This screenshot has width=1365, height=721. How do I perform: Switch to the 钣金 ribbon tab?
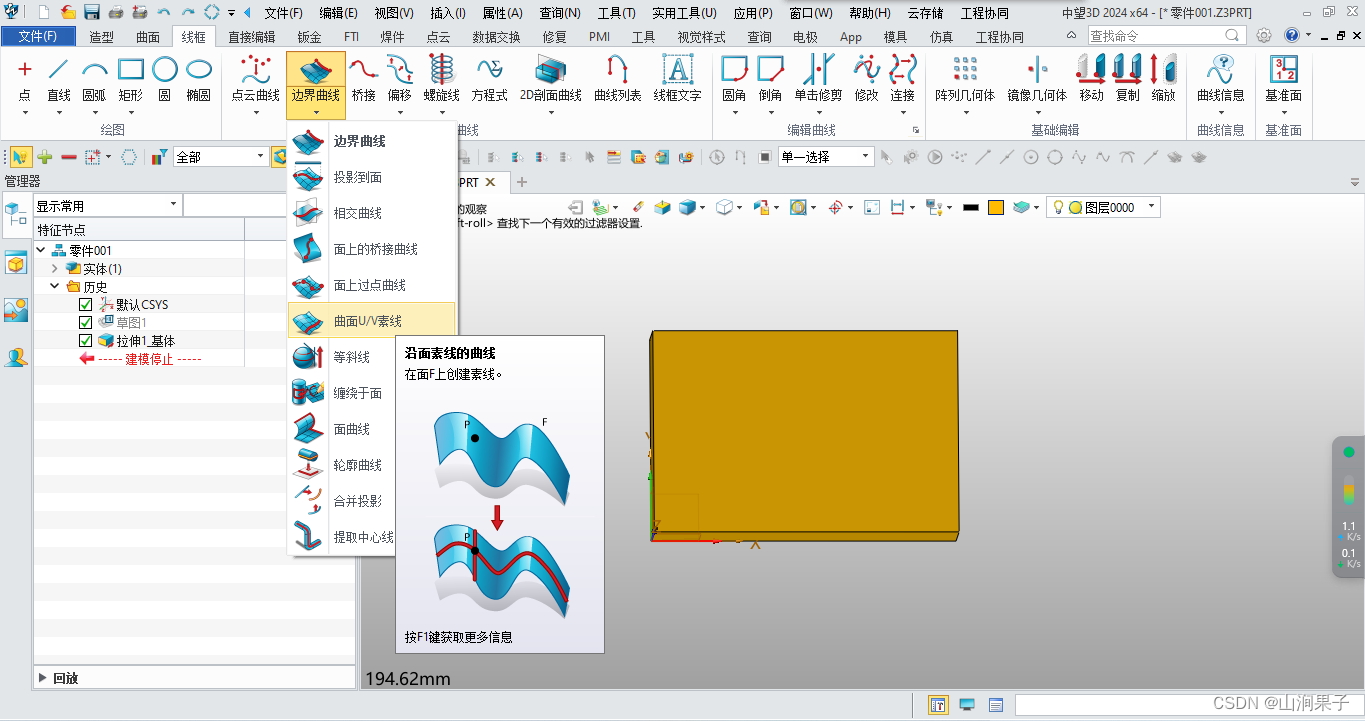309,37
